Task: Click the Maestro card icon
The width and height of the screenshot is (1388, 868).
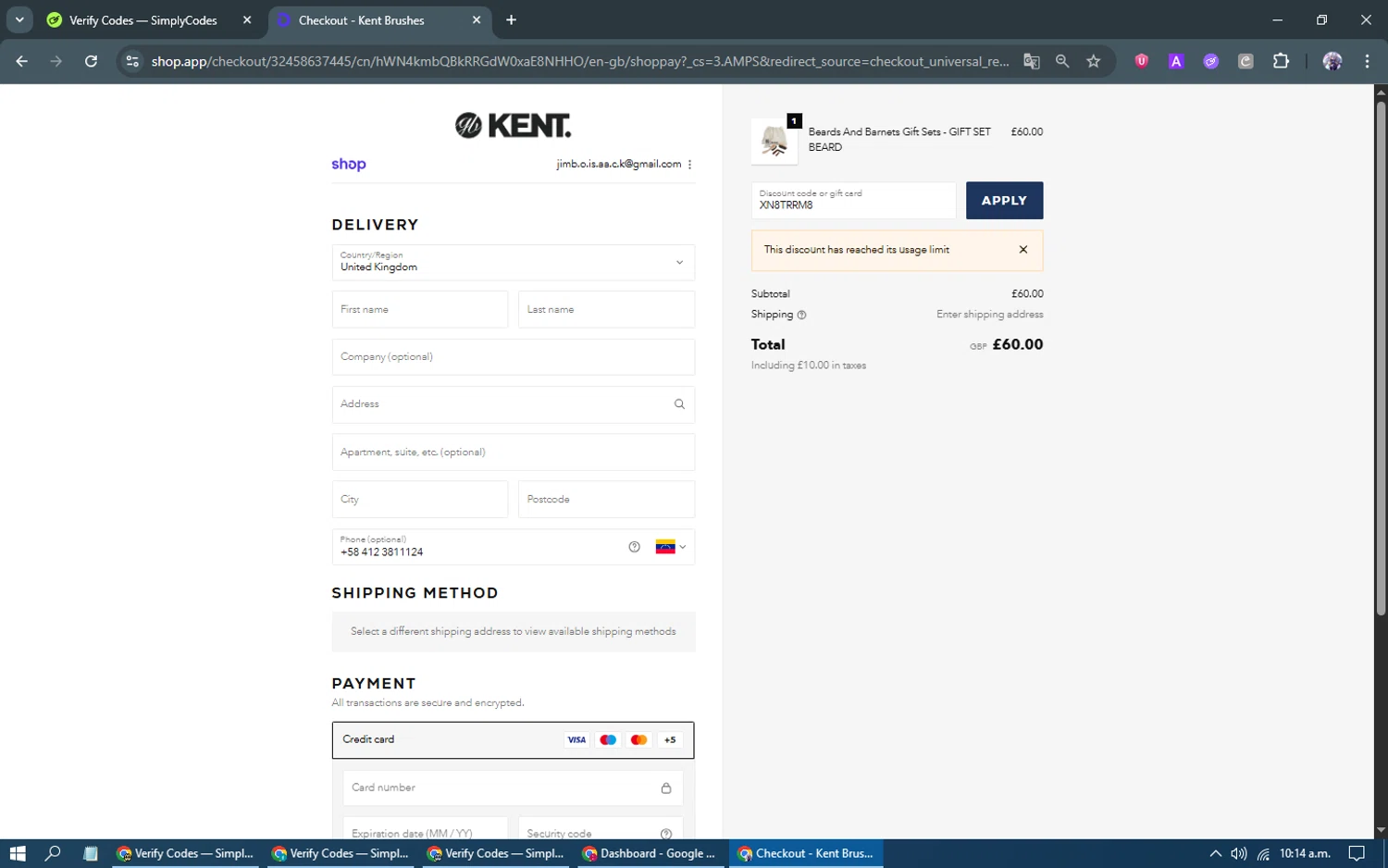Action: click(608, 739)
